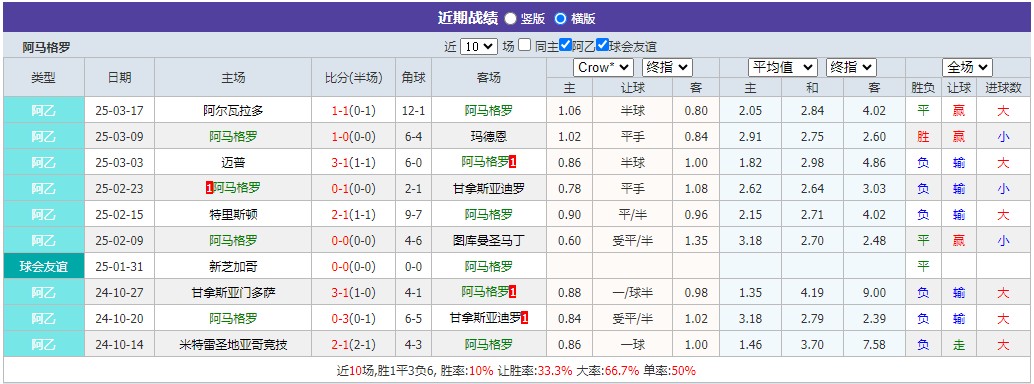Click the red card marker on 25-03-03
Viewport: 1034px width, 384px height.
pos(512,162)
